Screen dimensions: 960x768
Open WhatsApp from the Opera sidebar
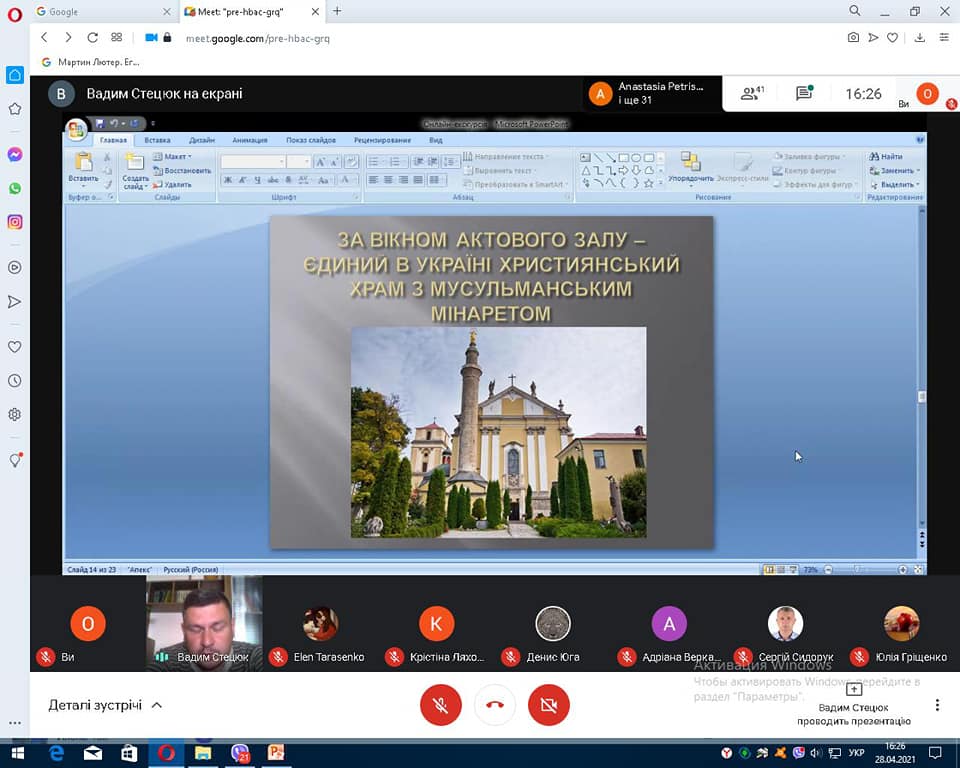coord(15,188)
